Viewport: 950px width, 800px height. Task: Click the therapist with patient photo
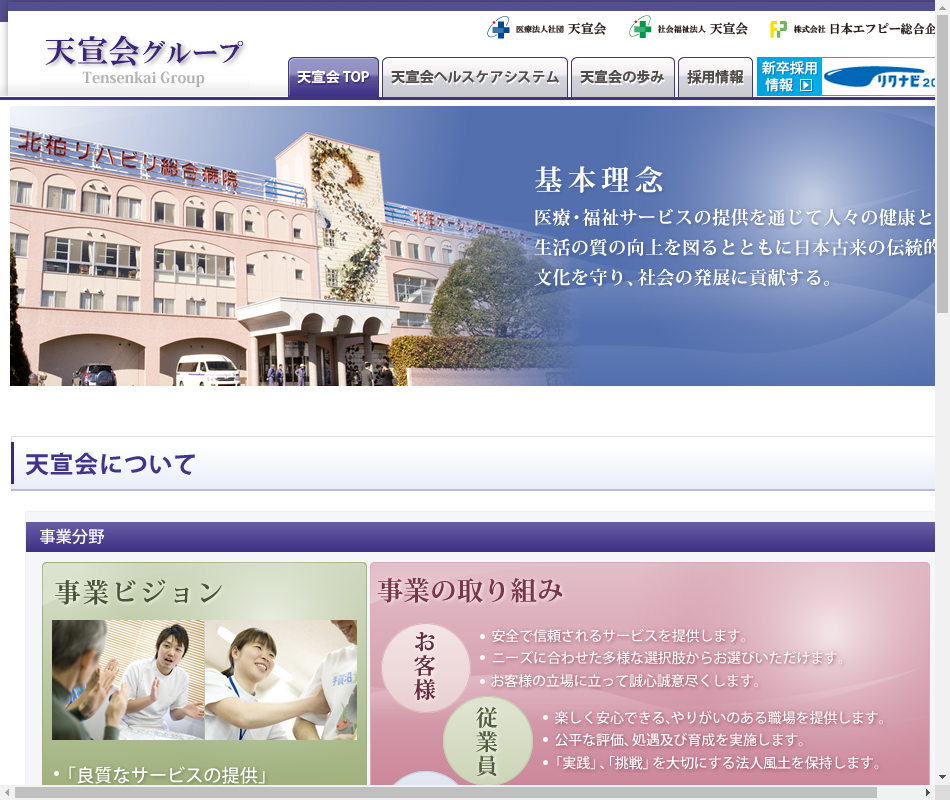[128, 679]
